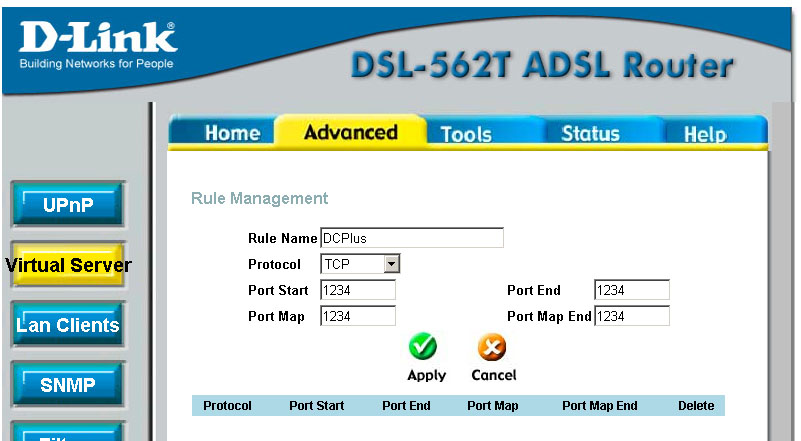This screenshot has height=441, width=801.
Task: Switch to the Home tab
Action: pyautogui.click(x=231, y=134)
